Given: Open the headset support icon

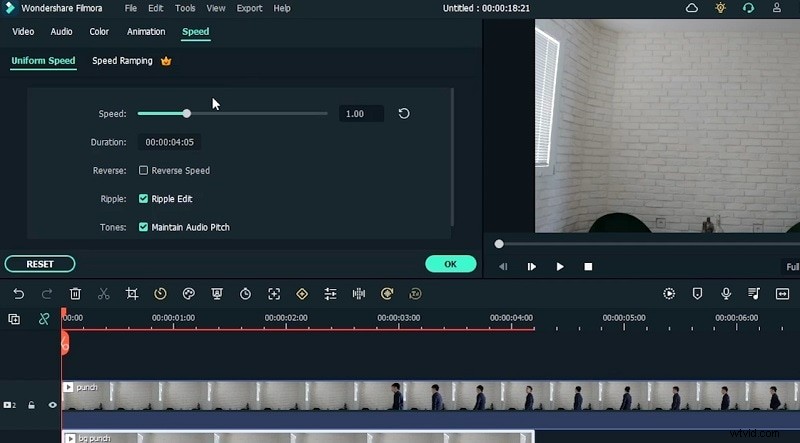Looking at the screenshot, I should 748,8.
